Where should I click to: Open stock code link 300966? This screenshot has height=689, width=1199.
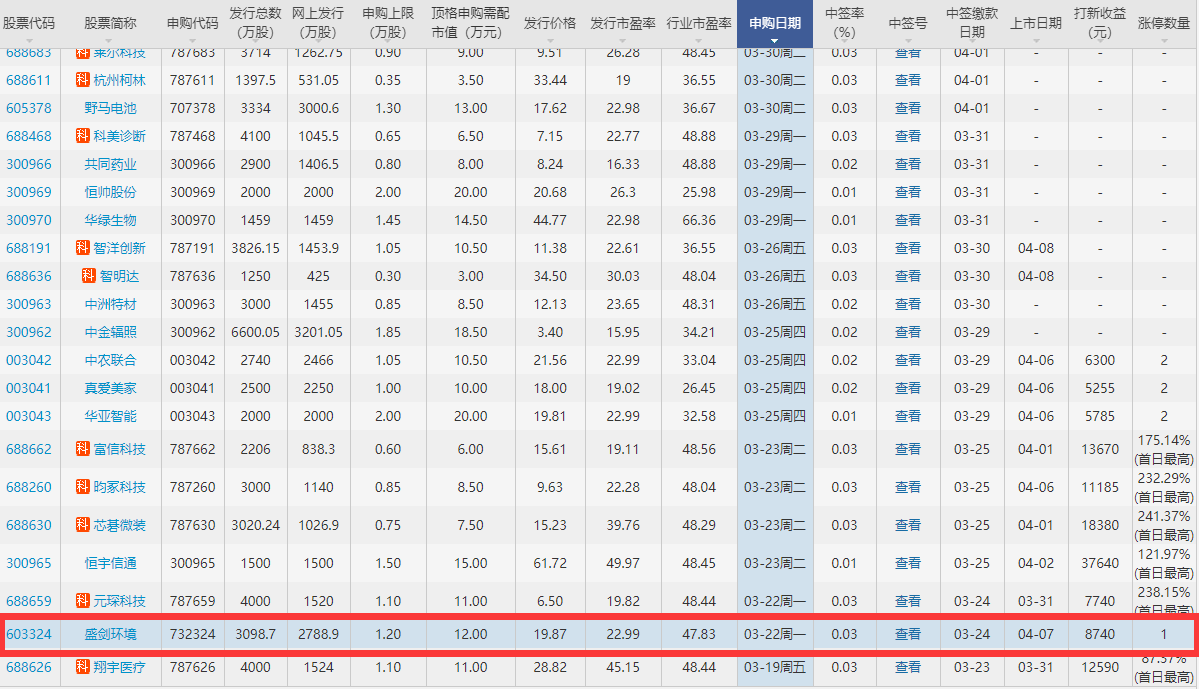[x=28, y=164]
